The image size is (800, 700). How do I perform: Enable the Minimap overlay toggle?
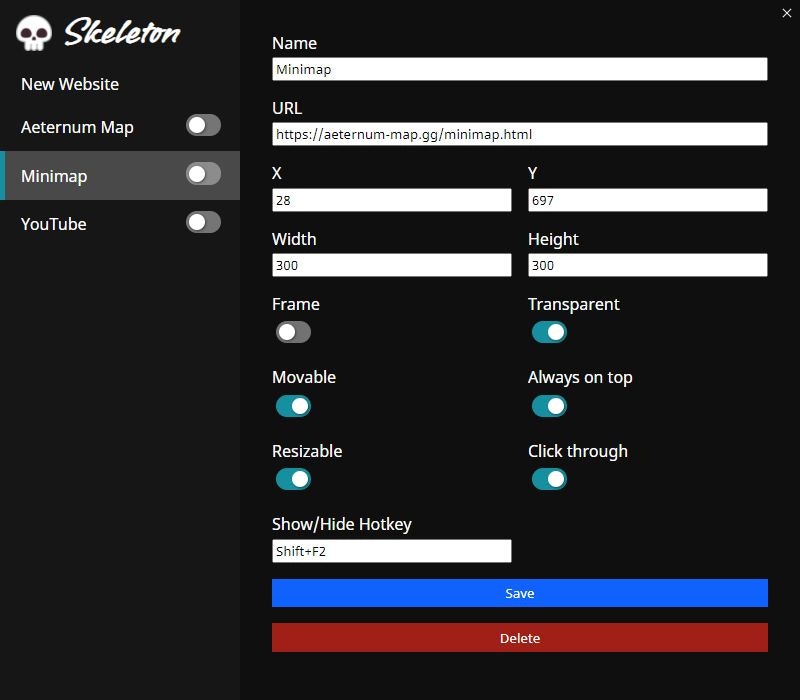(x=201, y=174)
